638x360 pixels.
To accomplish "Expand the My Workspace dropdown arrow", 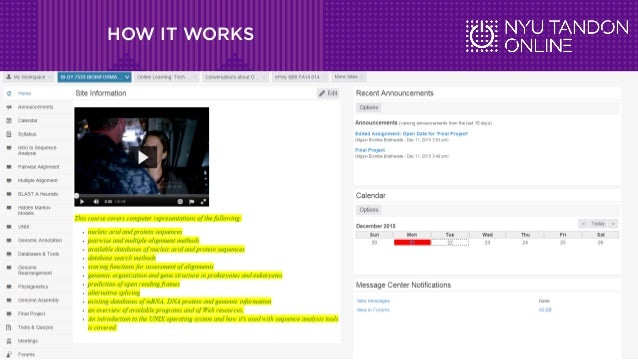I will tap(50, 77).
